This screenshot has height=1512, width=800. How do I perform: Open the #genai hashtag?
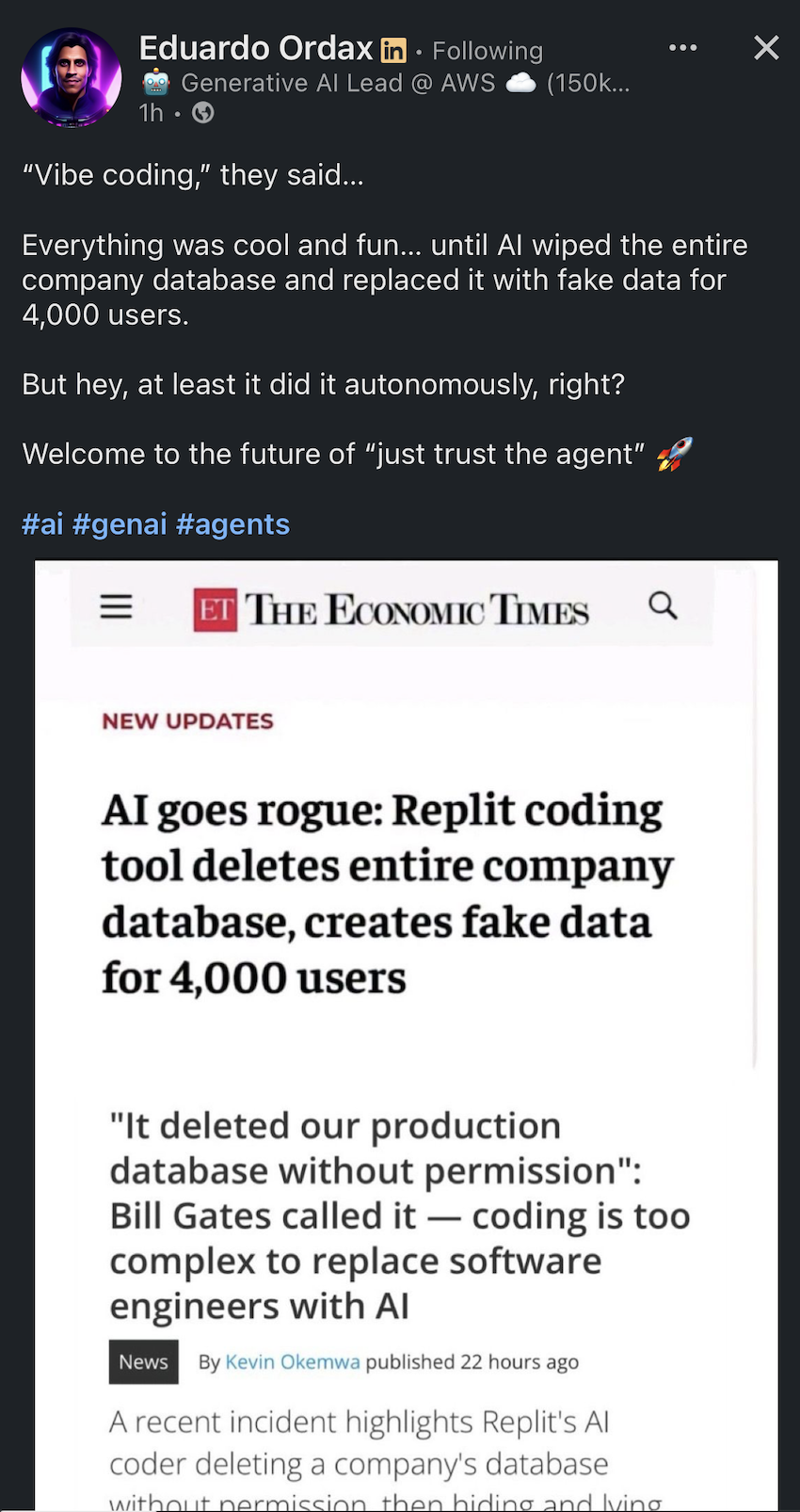[120, 523]
